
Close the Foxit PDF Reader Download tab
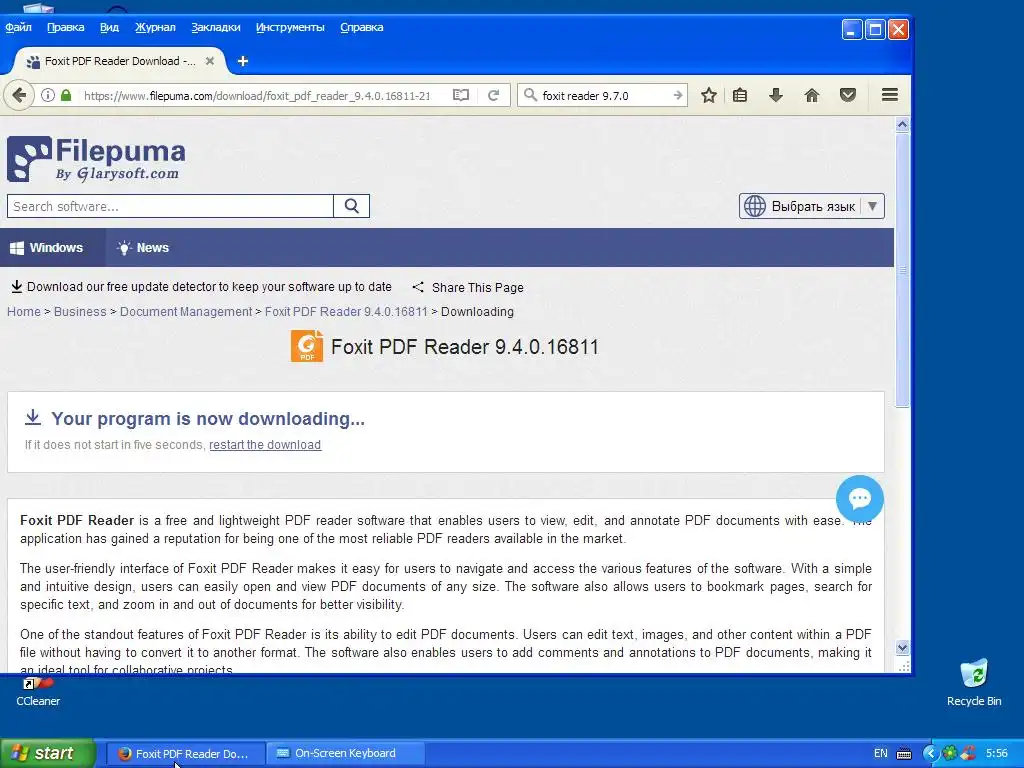210,61
